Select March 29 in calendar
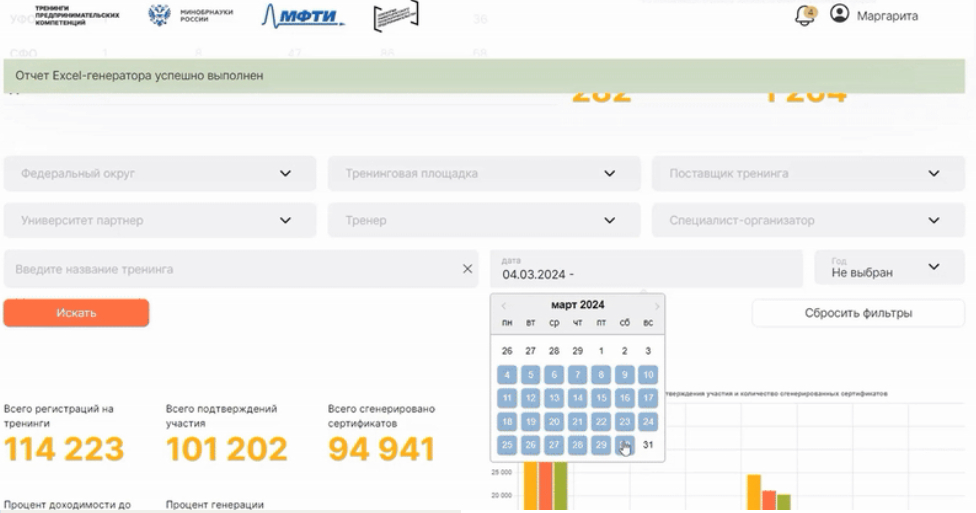 [601, 445]
